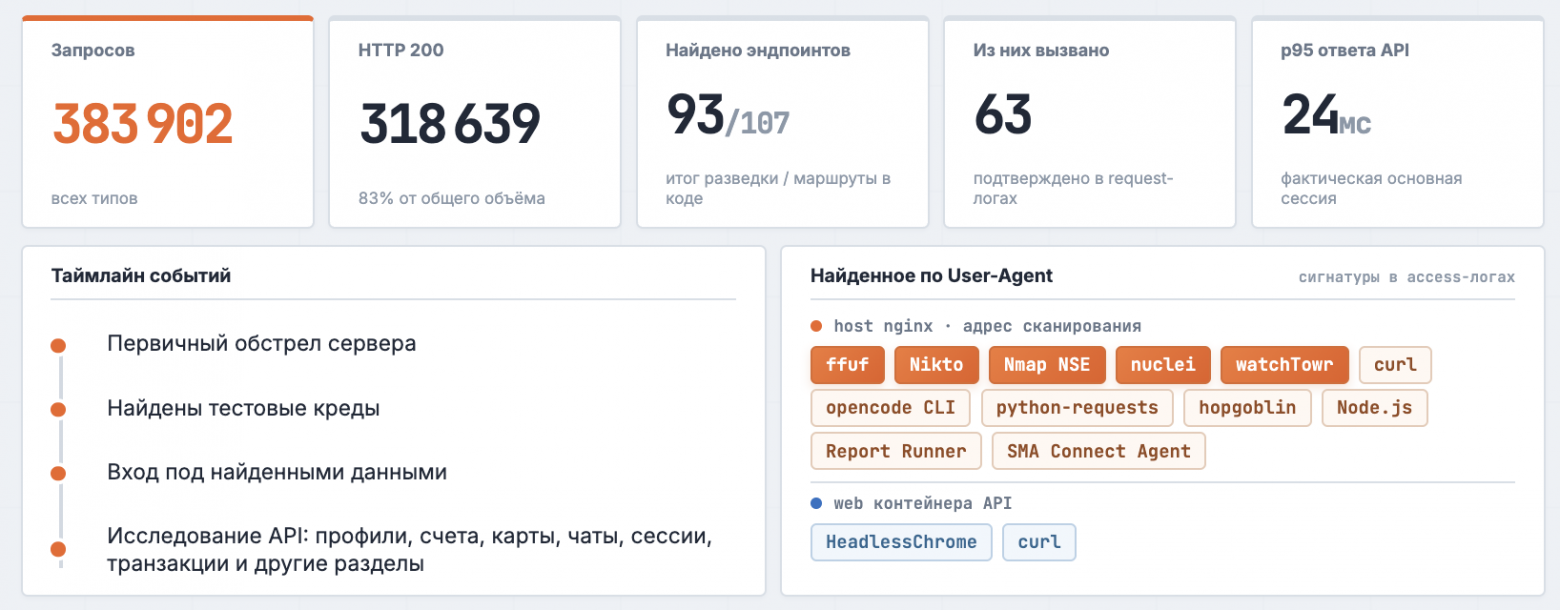
Task: Open the p95 ответа API card
Action: (x=1397, y=121)
